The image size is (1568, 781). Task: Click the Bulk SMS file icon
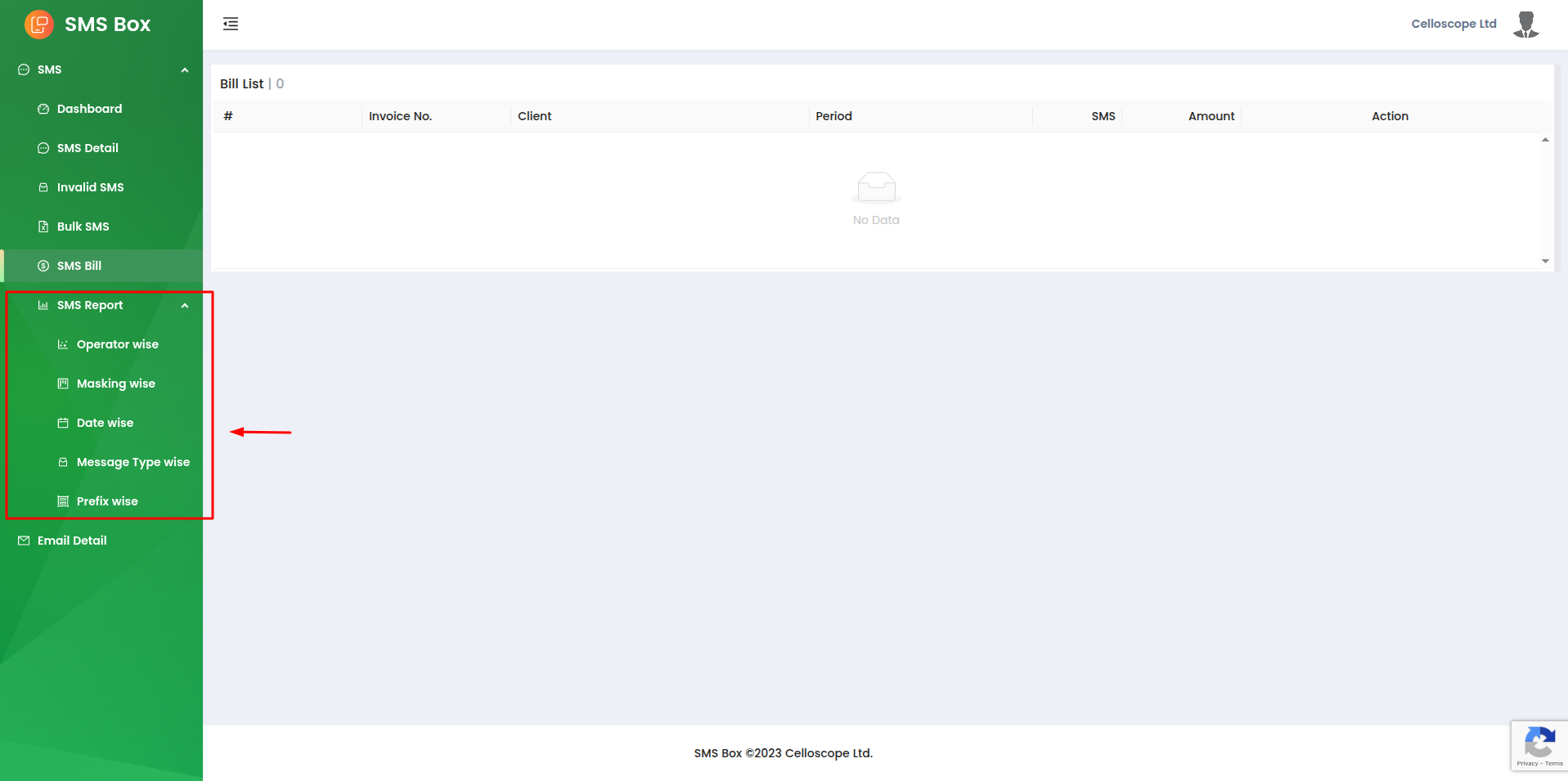click(43, 227)
